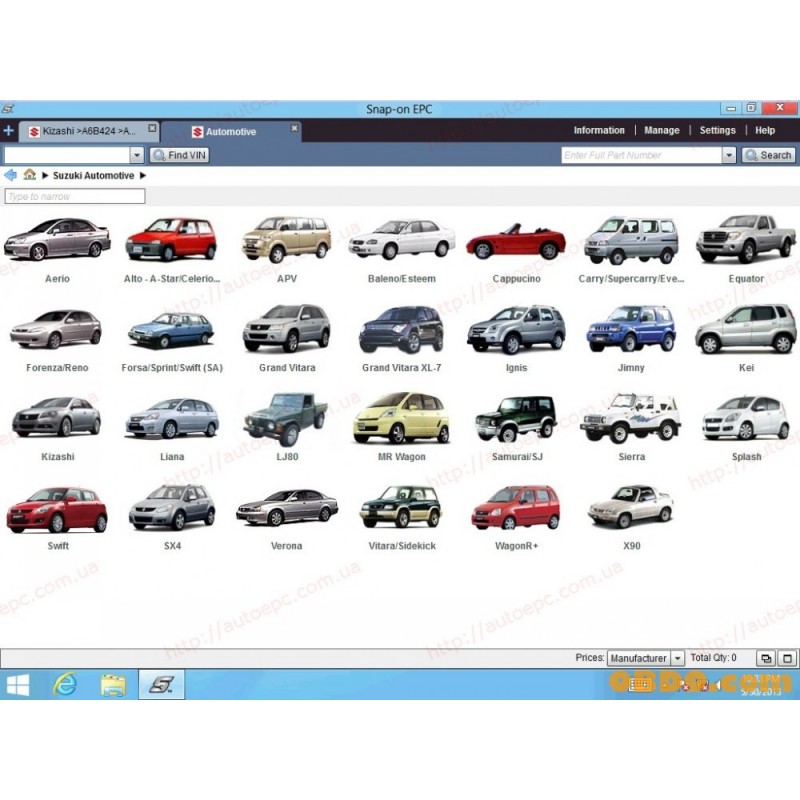Open the Manage menu
The width and height of the screenshot is (800, 800).
click(x=662, y=131)
